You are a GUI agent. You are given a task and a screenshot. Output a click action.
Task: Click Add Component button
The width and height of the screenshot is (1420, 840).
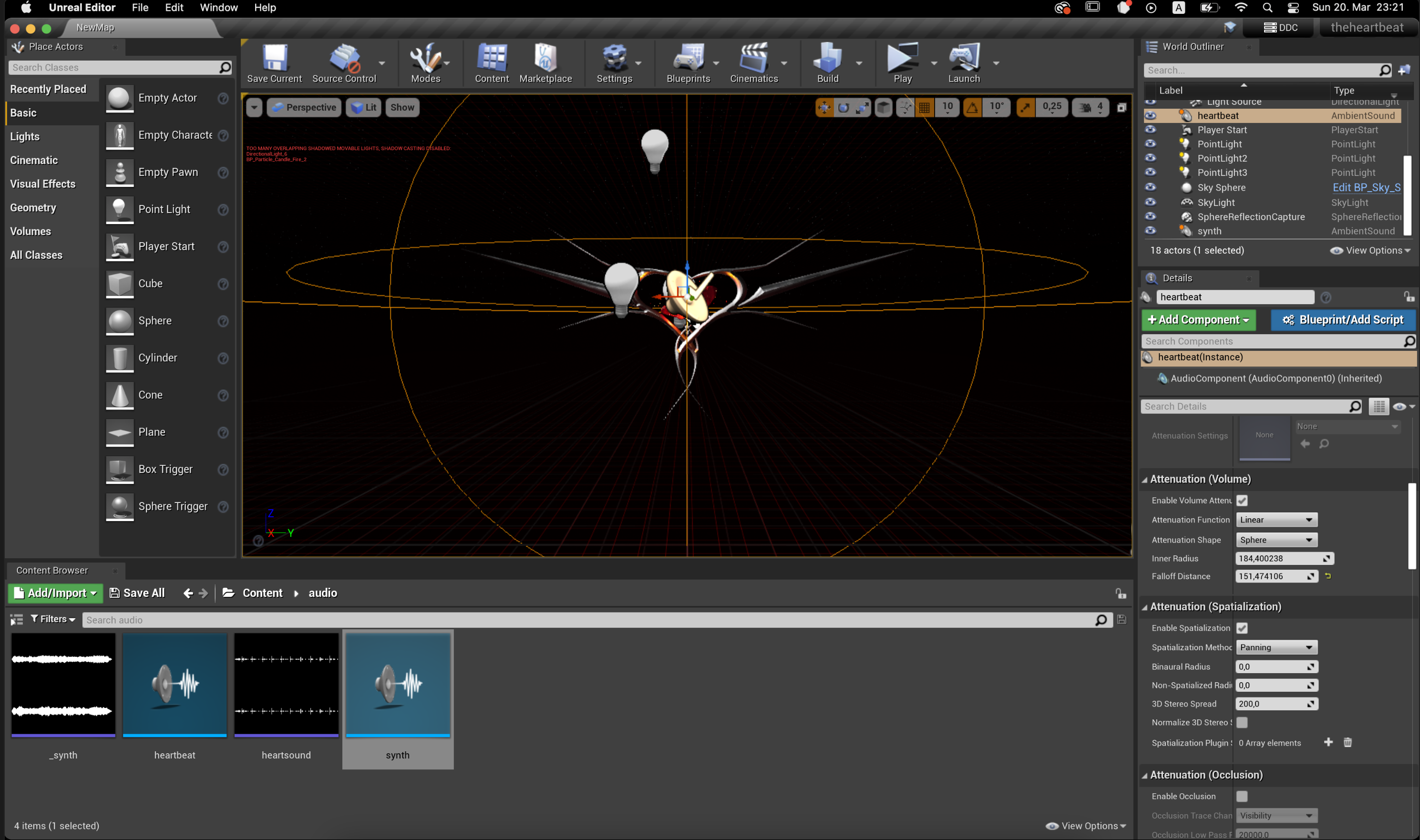click(x=1198, y=320)
